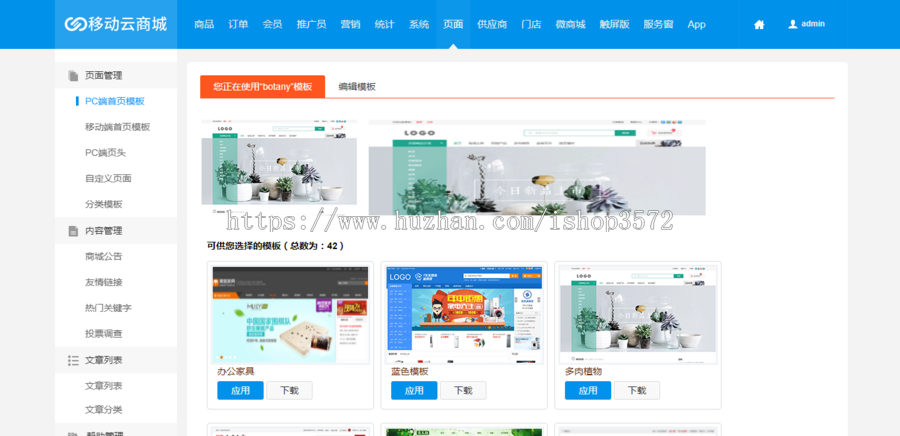Screen dimensions: 900x436
Task: Expand the 页面管理 section header
Action: 116,75
